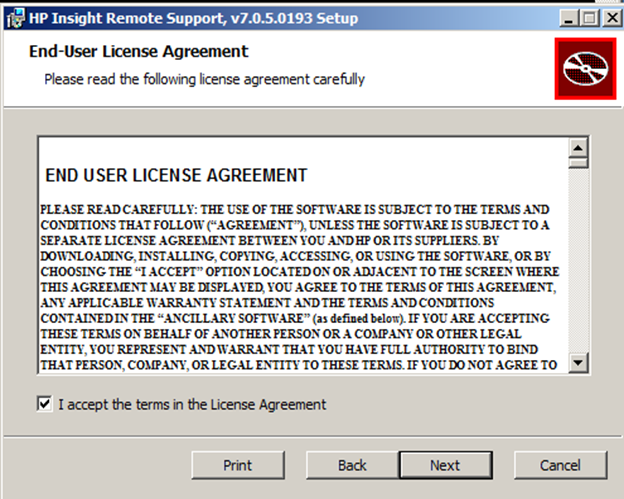Click the red disc installer logo
The height and width of the screenshot is (499, 624).
[x=585, y=69]
